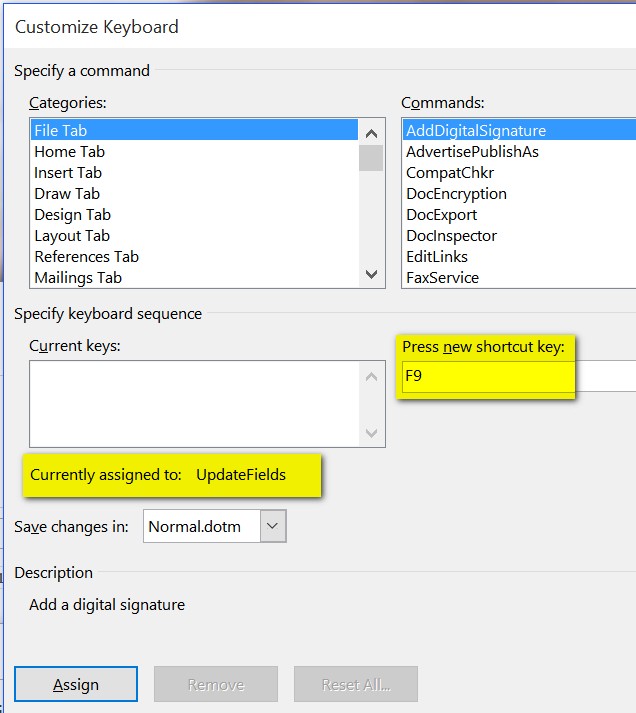The height and width of the screenshot is (713, 636).
Task: Click the Categories scrollbar thumb
Action: coord(371,158)
